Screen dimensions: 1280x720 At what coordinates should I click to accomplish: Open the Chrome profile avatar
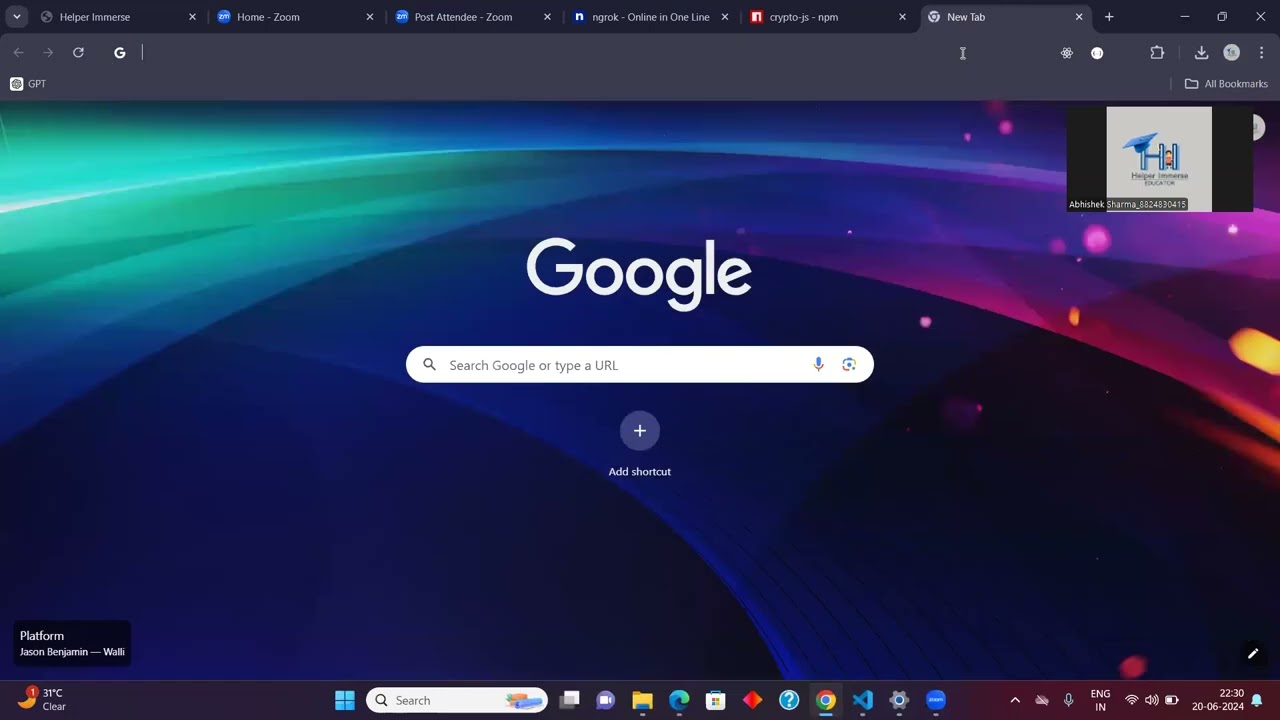1232,53
